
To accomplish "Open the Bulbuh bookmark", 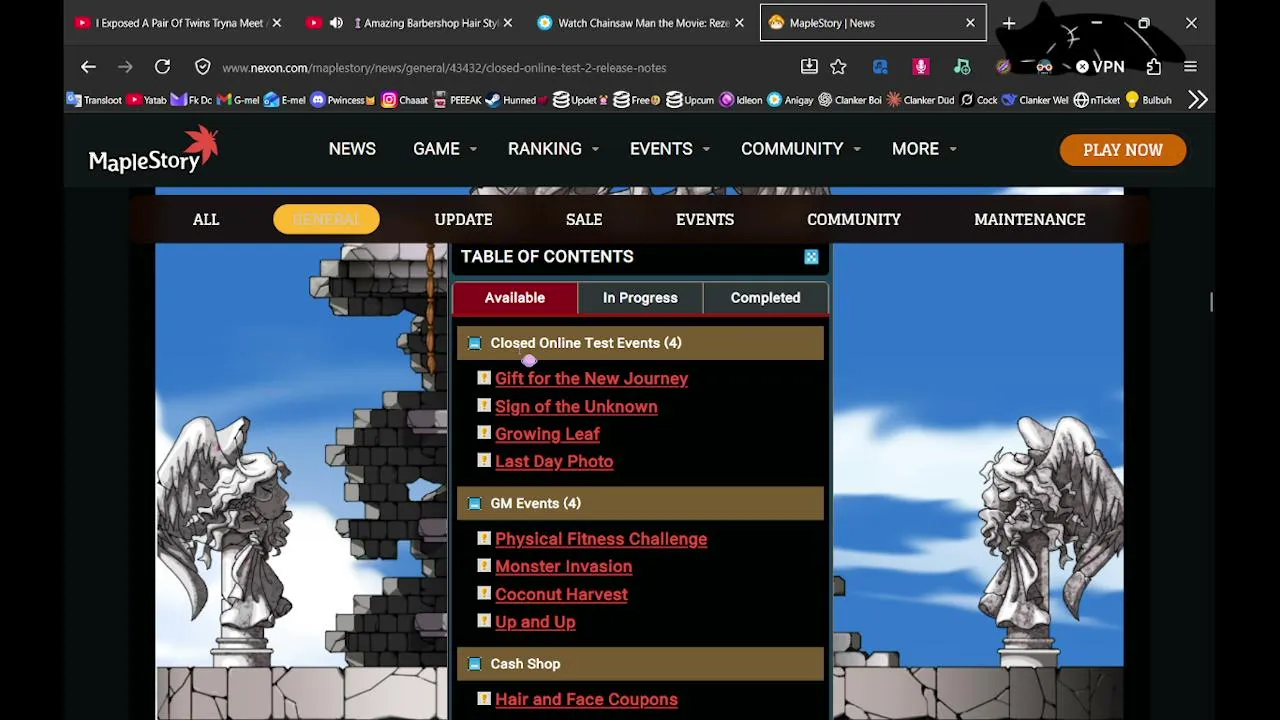I will coord(1148,100).
